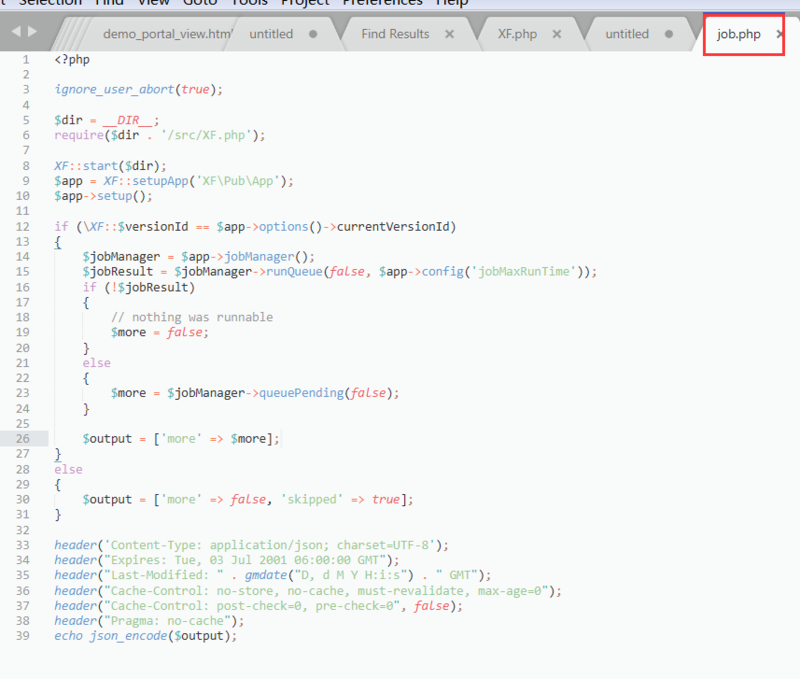Viewport: 800px width, 679px height.
Task: Open the Goto menu
Action: (200, 3)
